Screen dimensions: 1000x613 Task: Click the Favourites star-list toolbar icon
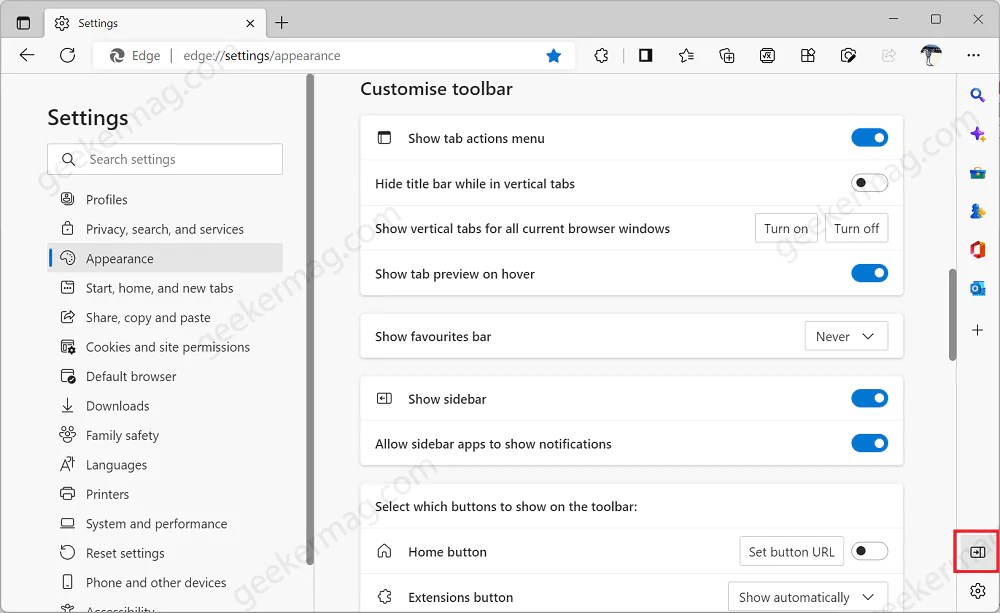[x=686, y=56]
